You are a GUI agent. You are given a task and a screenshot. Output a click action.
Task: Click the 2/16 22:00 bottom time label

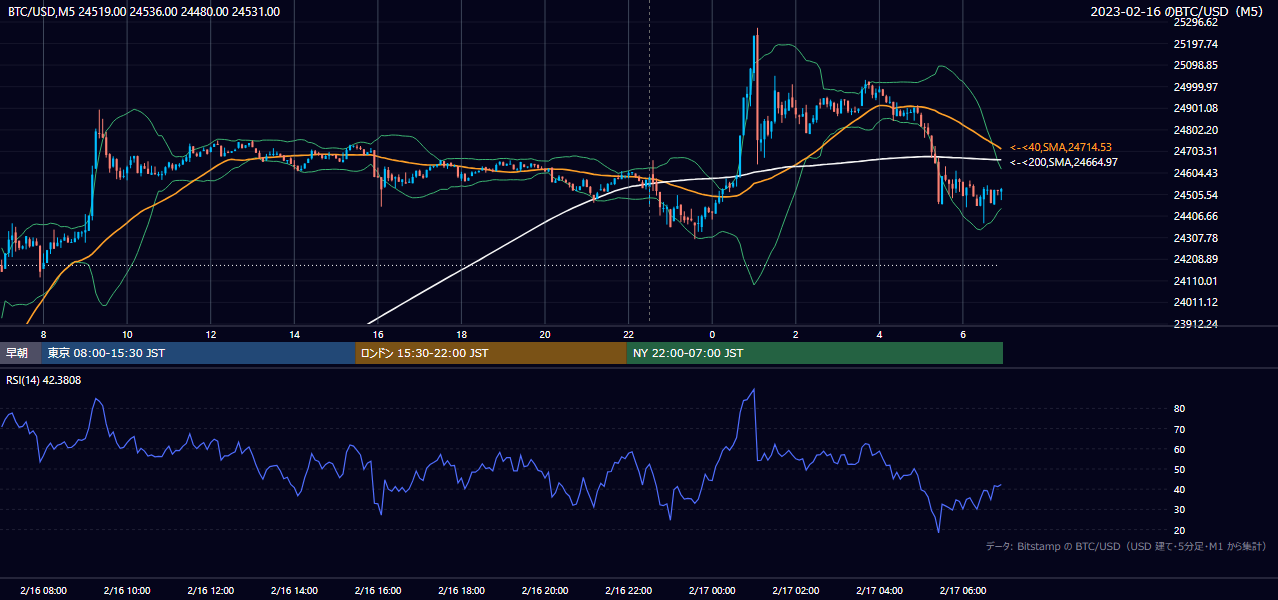click(x=628, y=591)
